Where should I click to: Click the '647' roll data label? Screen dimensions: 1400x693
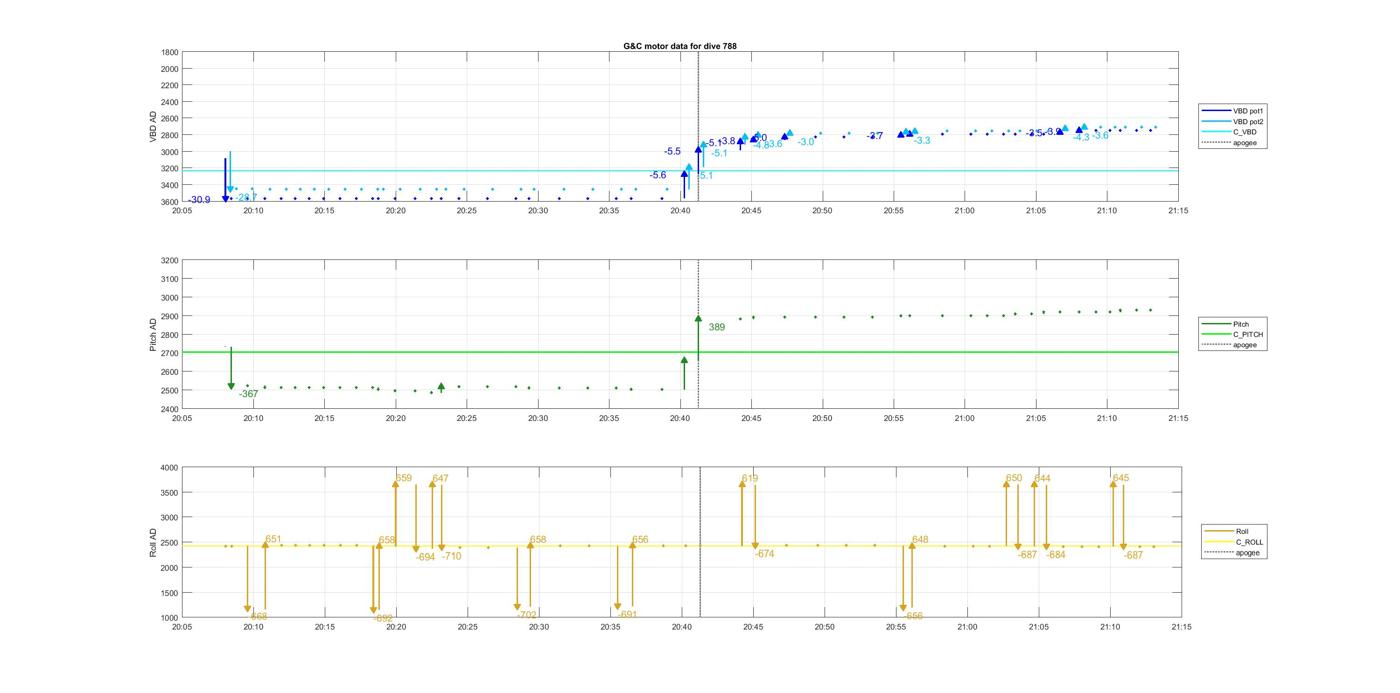point(440,479)
